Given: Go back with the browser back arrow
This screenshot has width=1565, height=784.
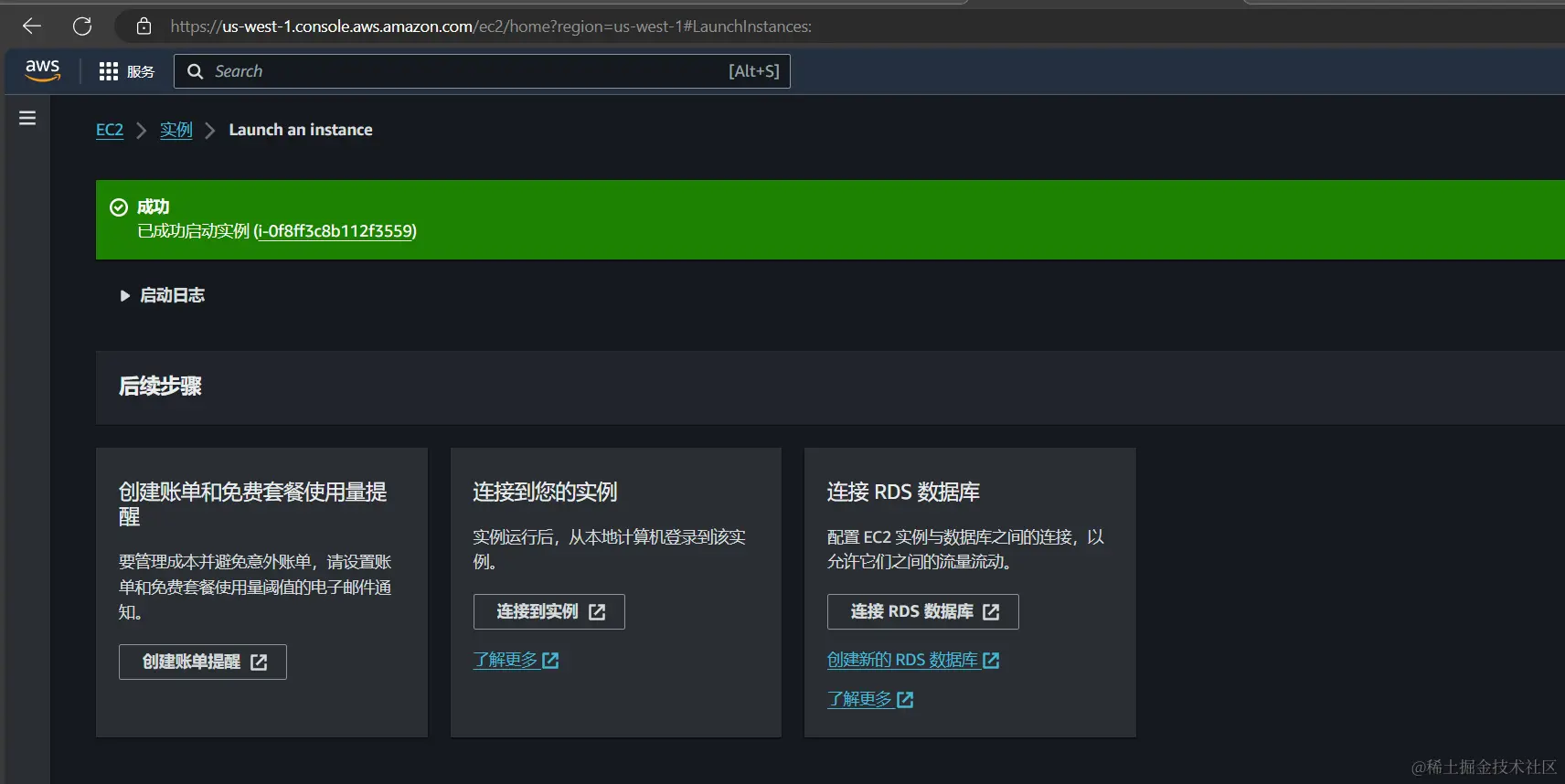Looking at the screenshot, I should (x=32, y=26).
